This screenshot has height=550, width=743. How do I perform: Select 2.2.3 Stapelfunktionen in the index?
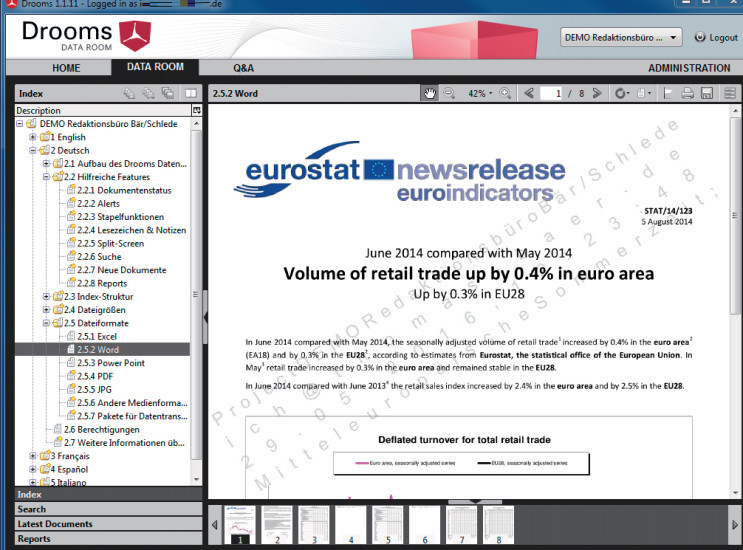[x=120, y=217]
